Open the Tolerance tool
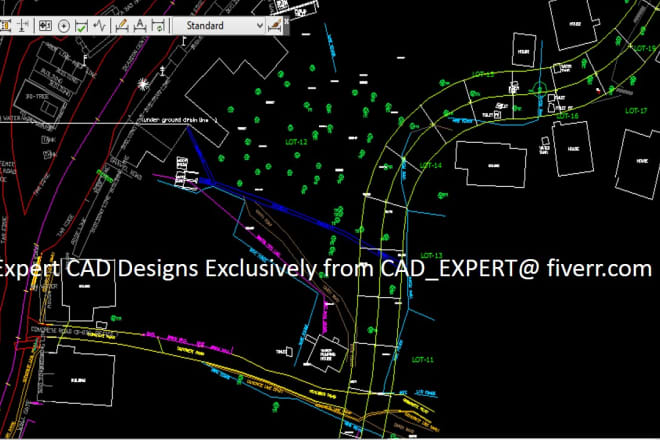 click(x=45, y=26)
